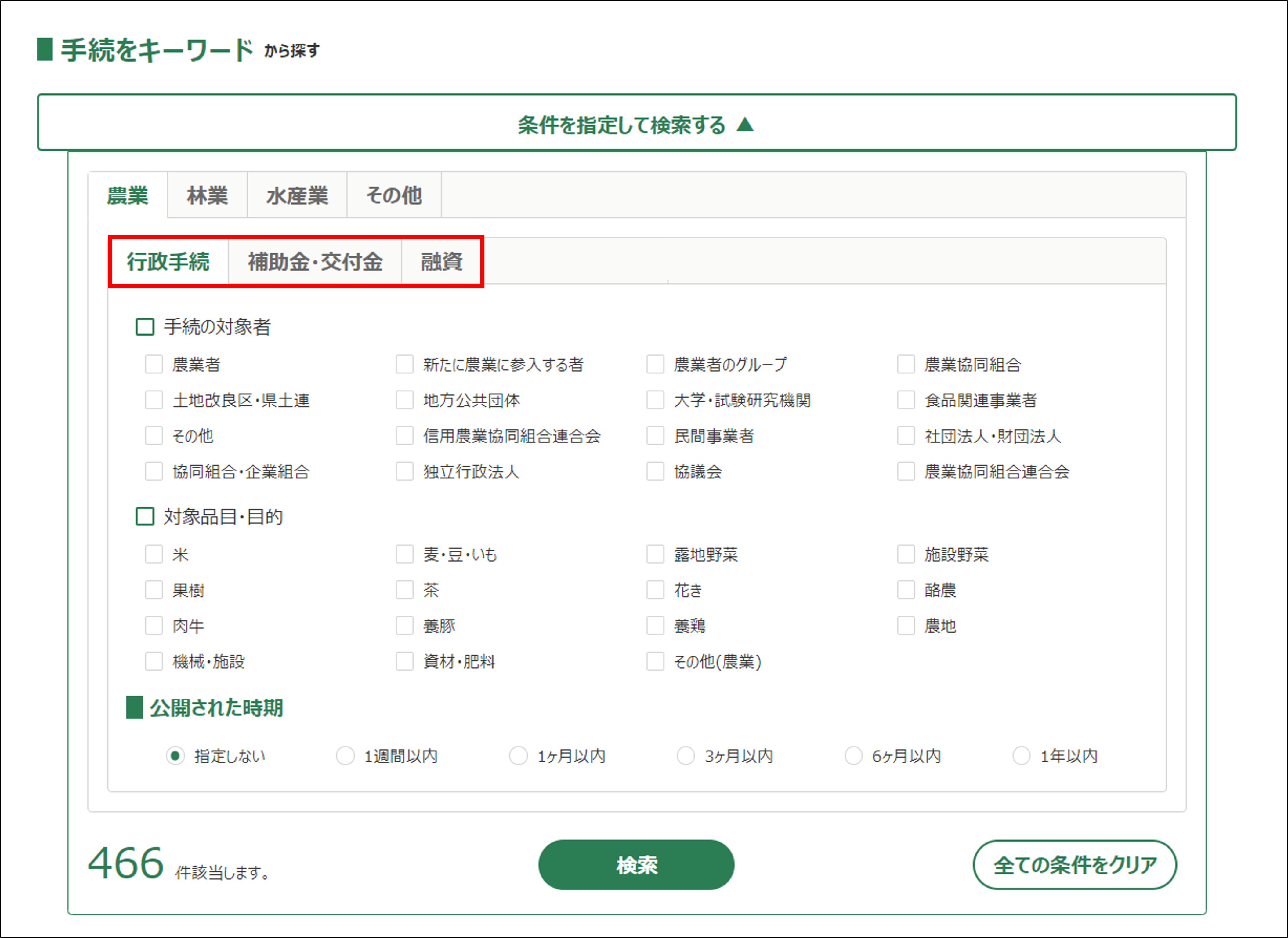1288x938 pixels.
Task: Enable the 地方公共団体 checkbox
Action: pyautogui.click(x=404, y=400)
